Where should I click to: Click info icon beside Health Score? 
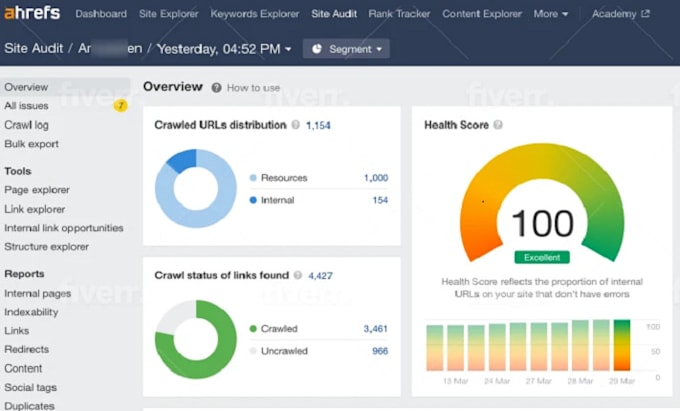click(498, 125)
